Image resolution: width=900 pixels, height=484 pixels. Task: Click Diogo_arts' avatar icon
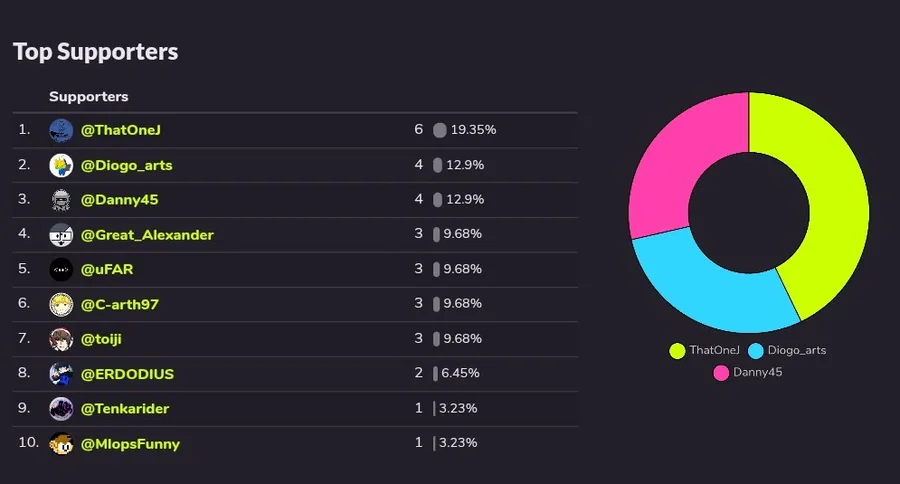pos(61,165)
